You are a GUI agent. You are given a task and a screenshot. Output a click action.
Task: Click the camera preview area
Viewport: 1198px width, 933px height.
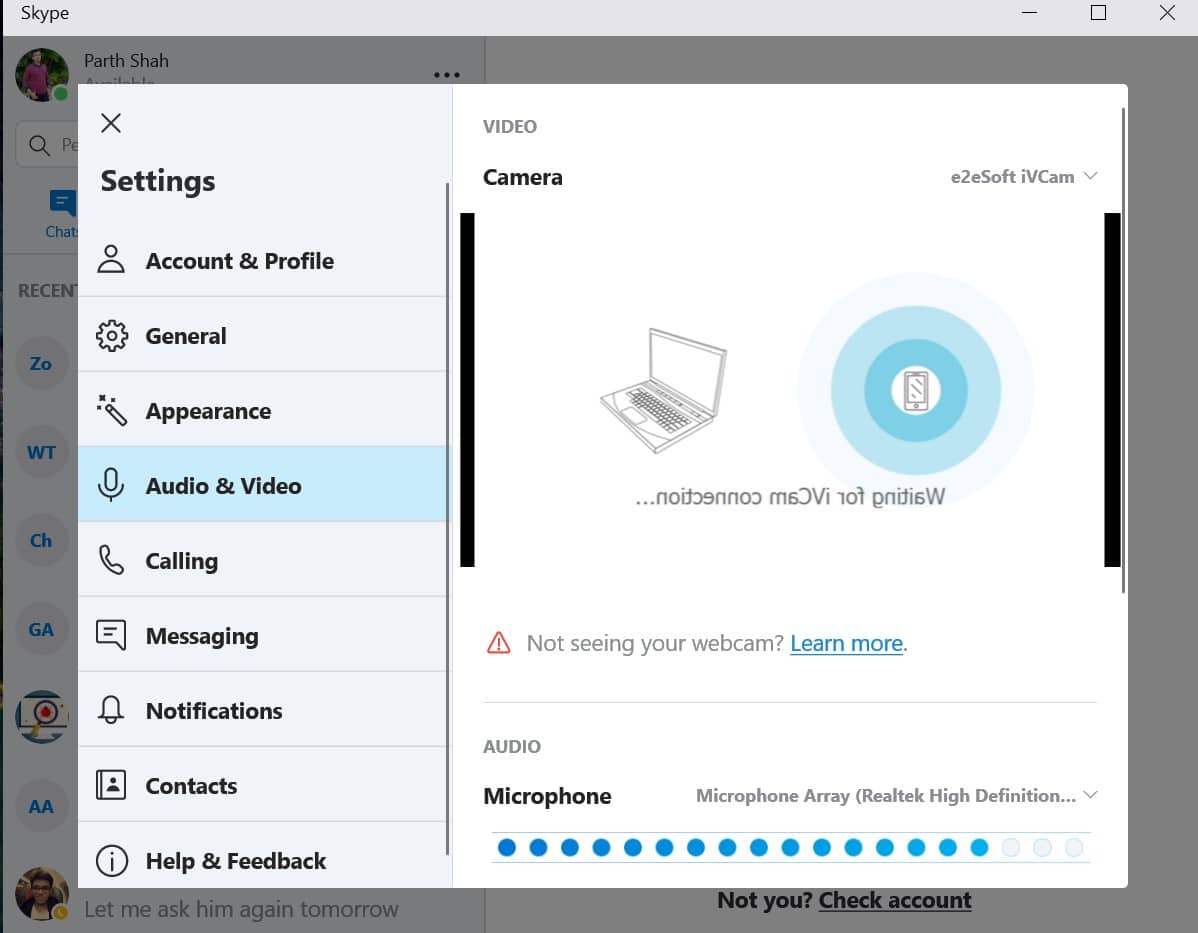click(x=790, y=390)
